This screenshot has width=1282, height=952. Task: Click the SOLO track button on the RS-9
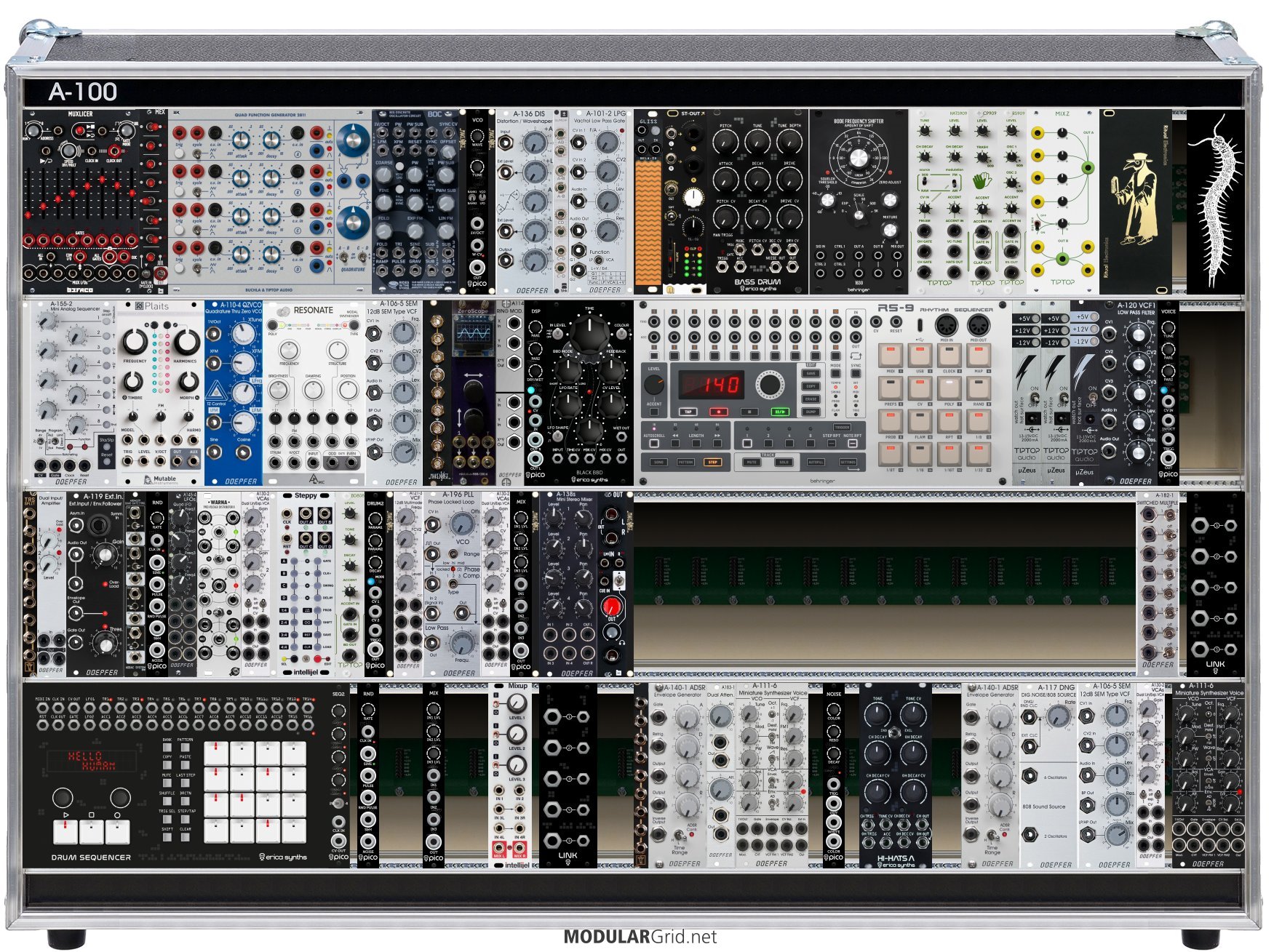(783, 462)
